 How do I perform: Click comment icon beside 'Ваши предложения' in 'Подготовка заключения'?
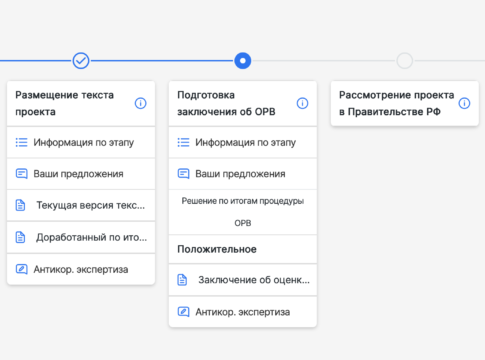tap(183, 174)
